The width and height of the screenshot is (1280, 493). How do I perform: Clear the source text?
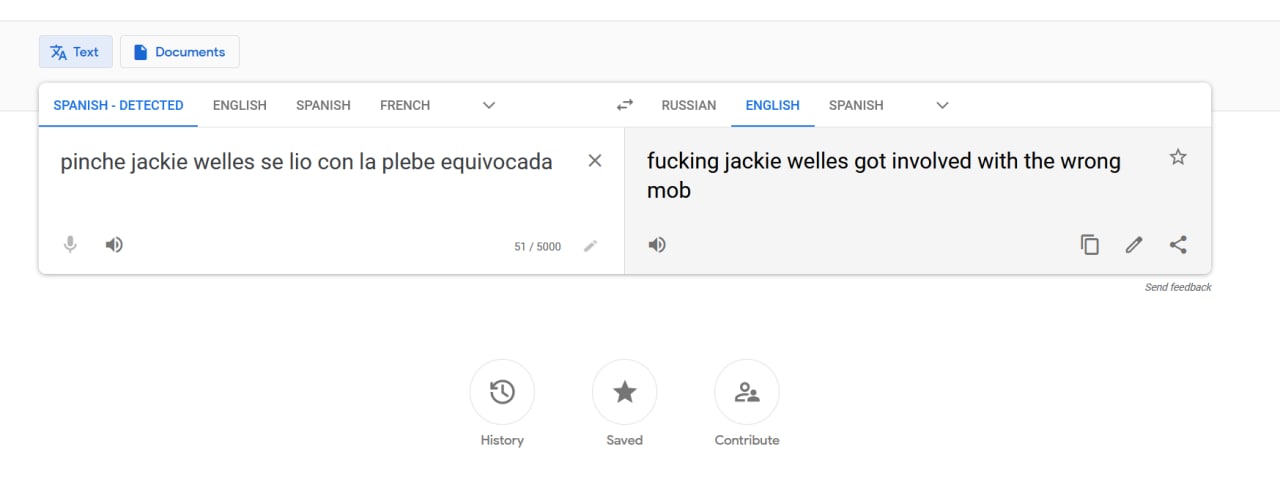tap(595, 161)
